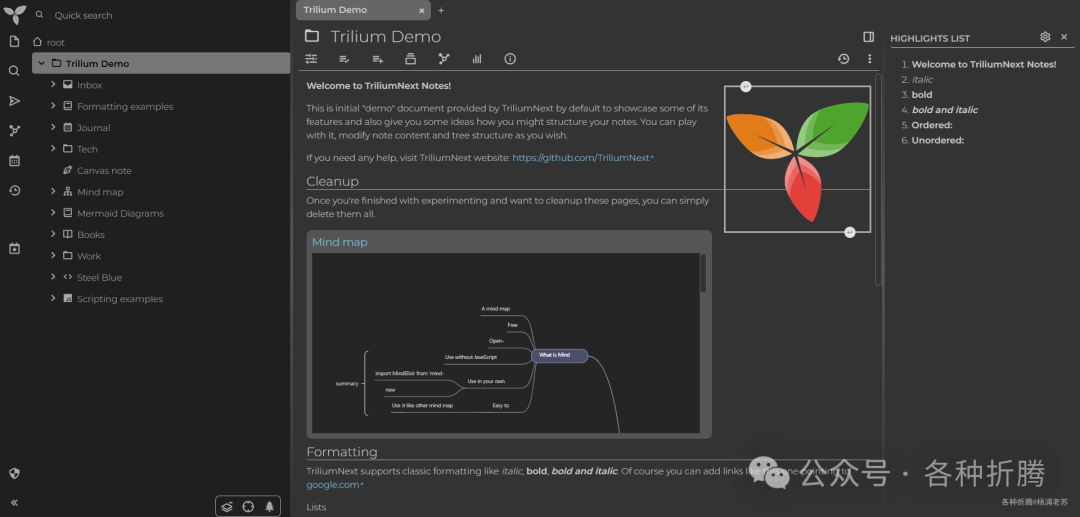The width and height of the screenshot is (1080, 517).
Task: Click the note content vertical scrollbar
Action: point(878,179)
